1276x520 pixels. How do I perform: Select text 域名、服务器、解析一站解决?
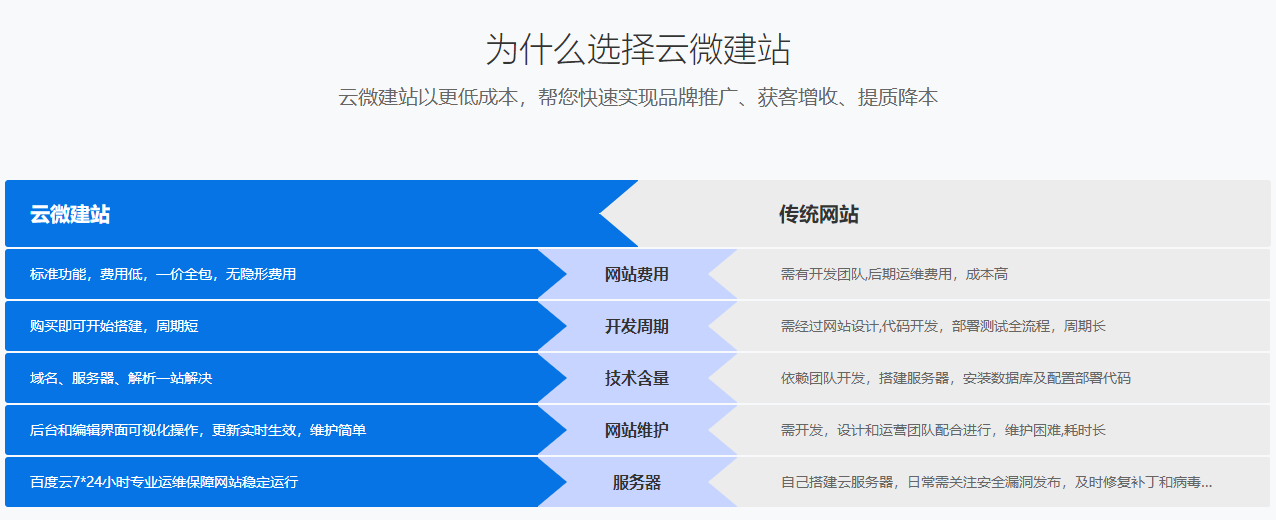tap(121, 378)
